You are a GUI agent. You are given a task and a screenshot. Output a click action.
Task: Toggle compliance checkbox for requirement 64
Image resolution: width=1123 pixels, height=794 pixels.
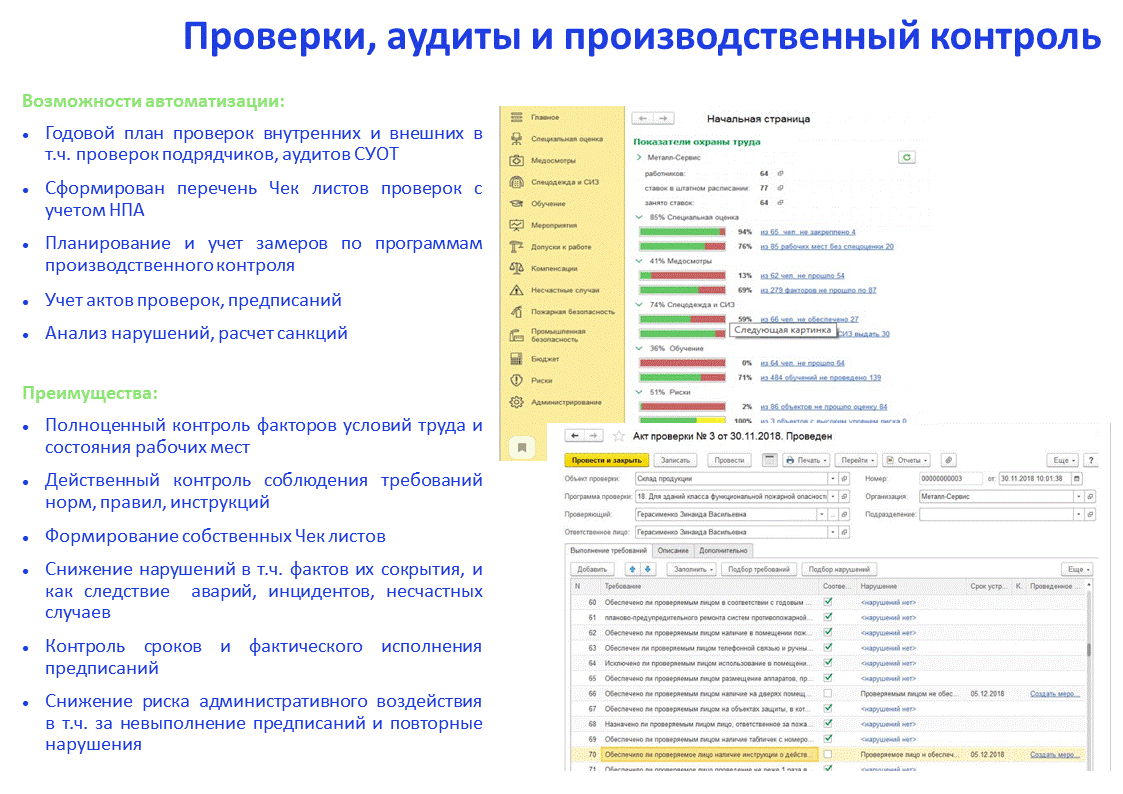pyautogui.click(x=828, y=663)
